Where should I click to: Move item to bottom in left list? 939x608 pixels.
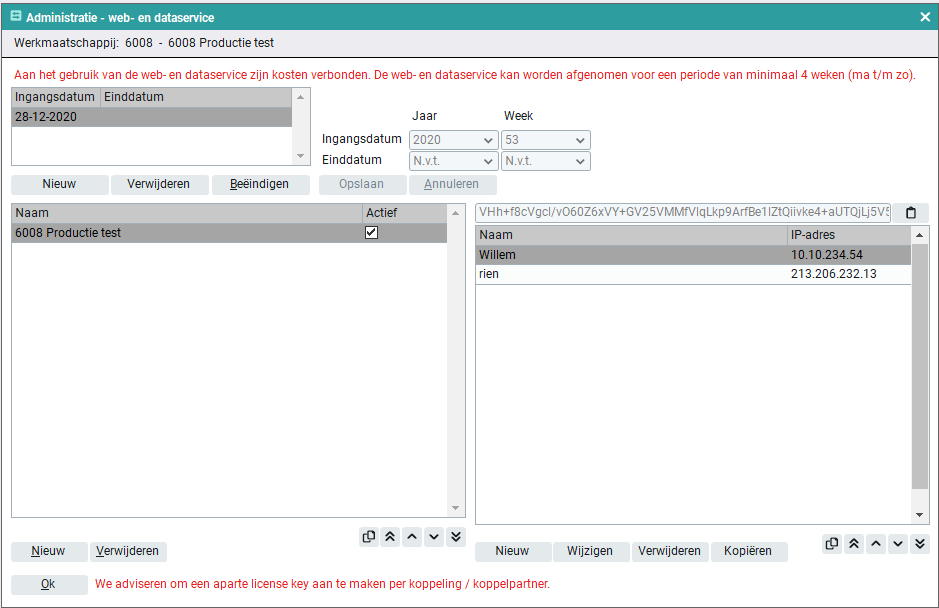[456, 537]
